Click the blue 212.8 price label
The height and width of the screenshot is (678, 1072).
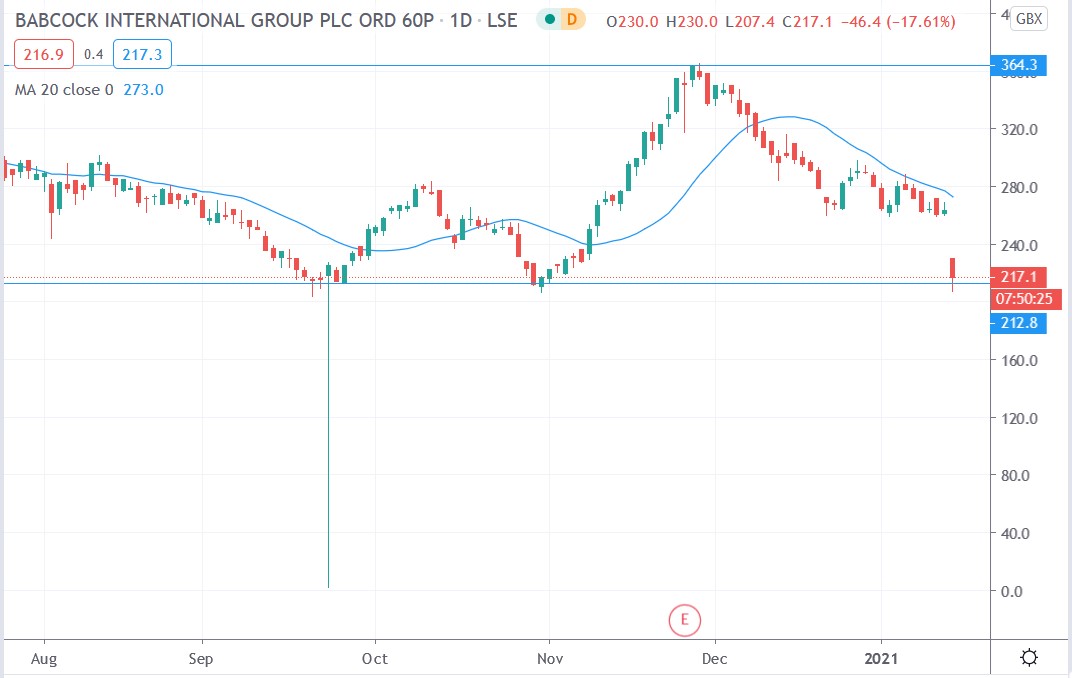point(1019,323)
